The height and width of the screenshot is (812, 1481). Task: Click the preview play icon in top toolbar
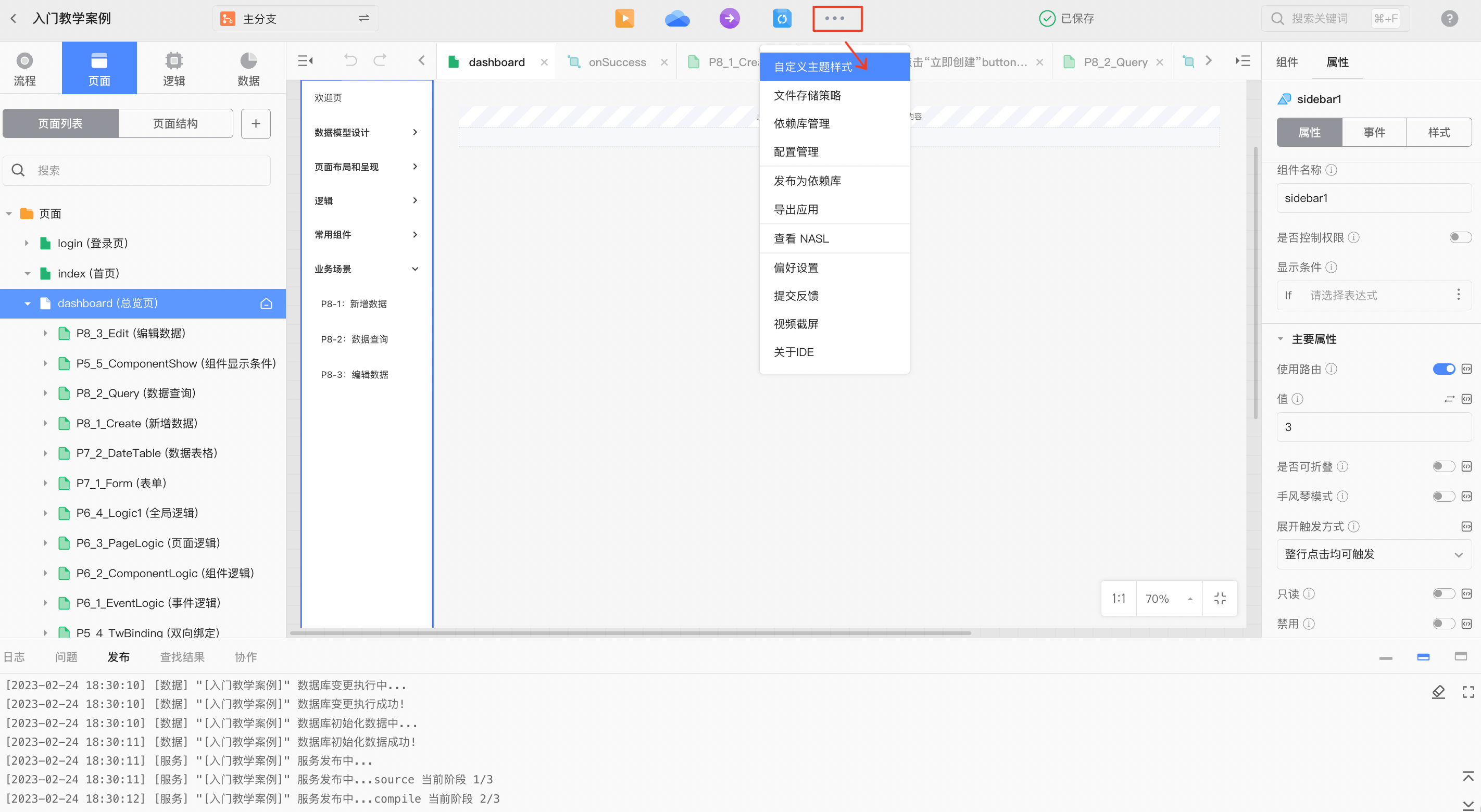(624, 18)
